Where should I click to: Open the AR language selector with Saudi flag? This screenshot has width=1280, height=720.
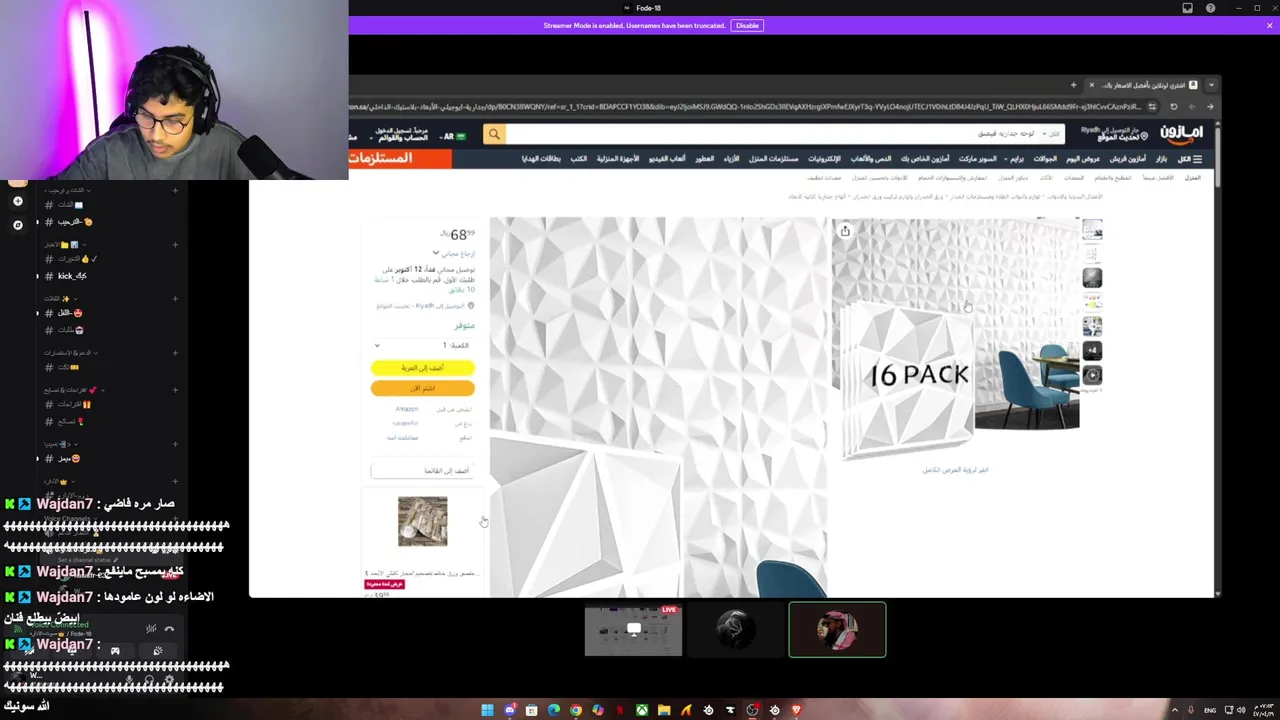point(453,136)
